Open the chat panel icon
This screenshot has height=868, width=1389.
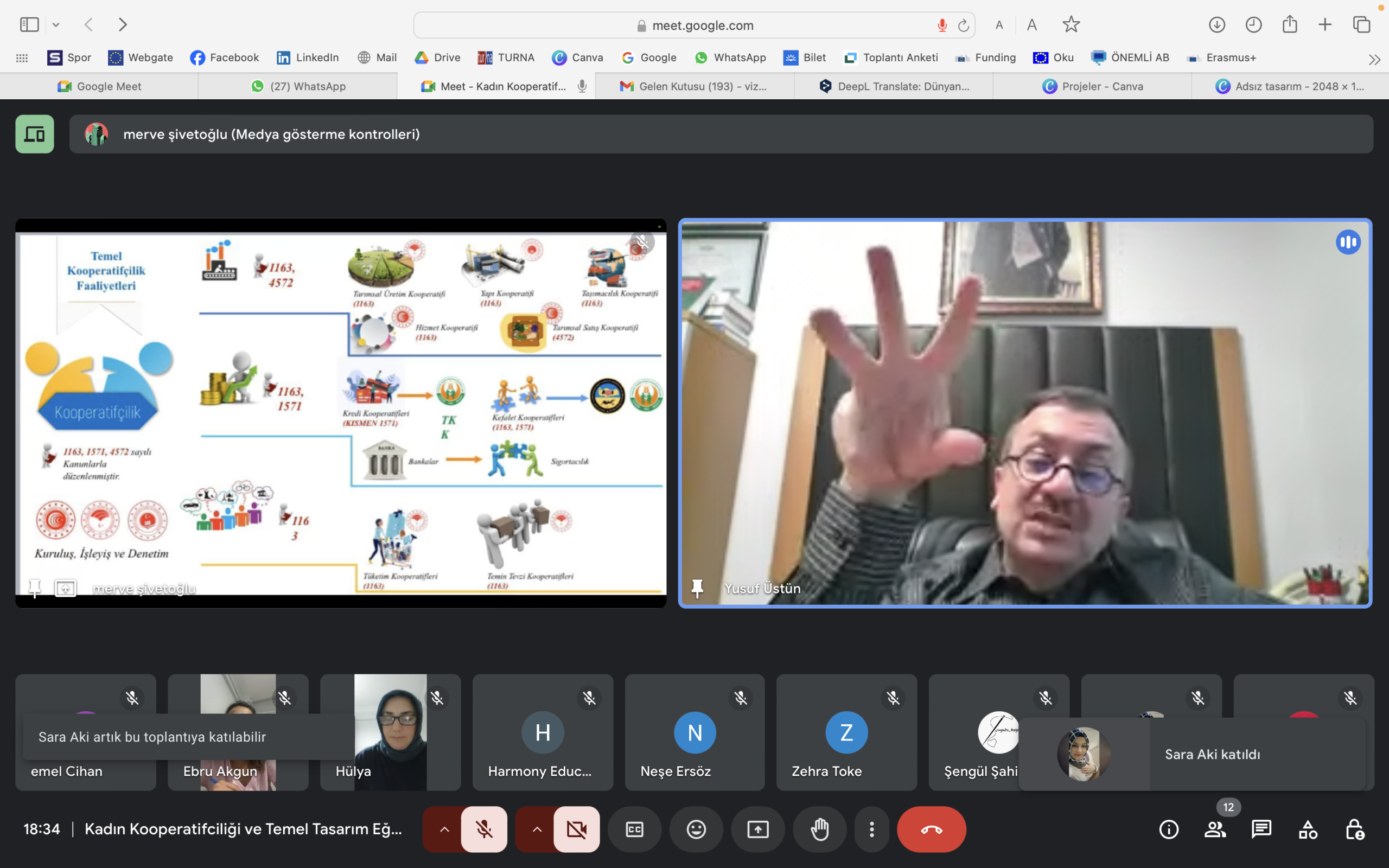1261,829
